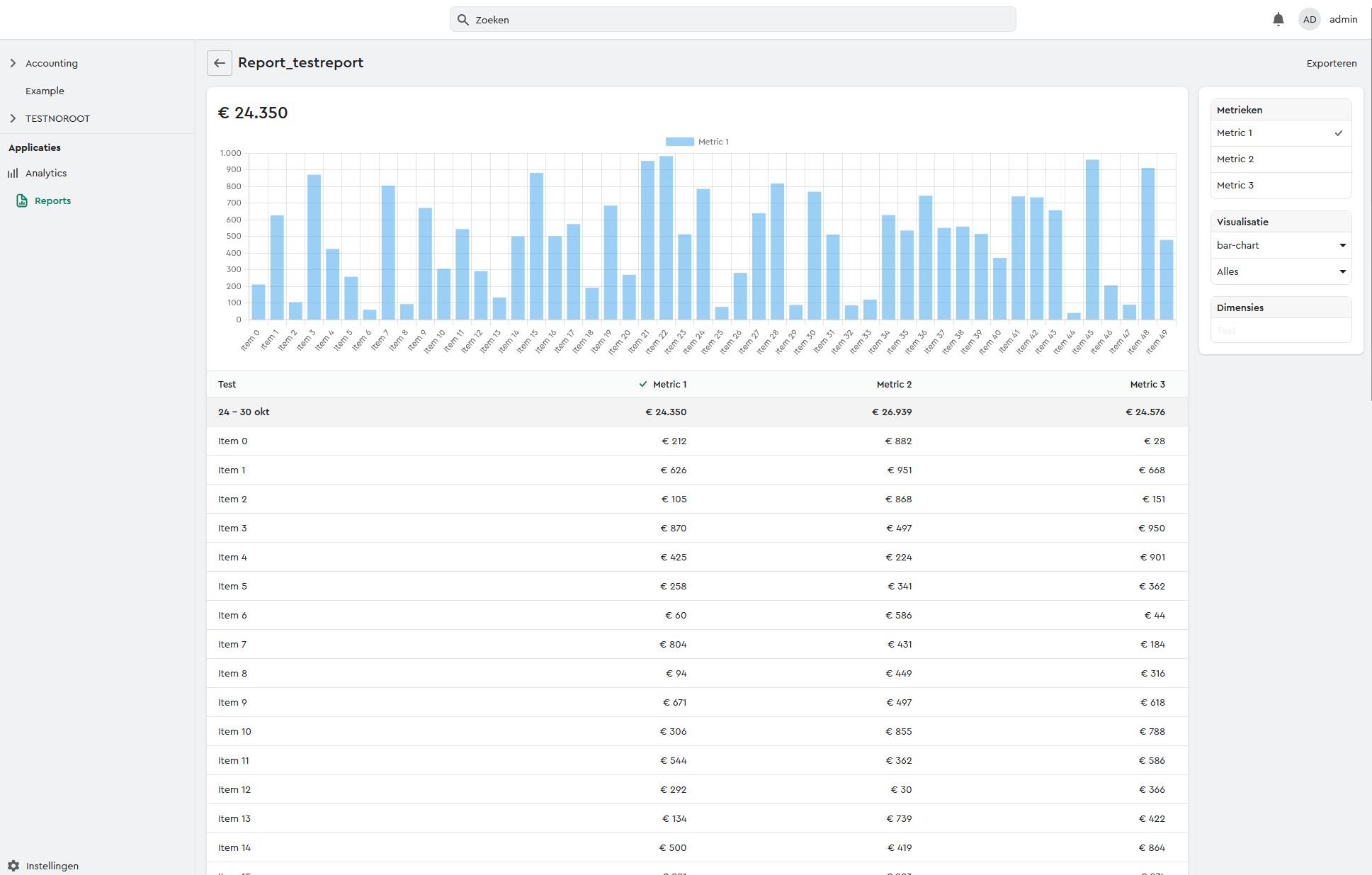Screen dimensions: 1372x875
Task: Select Metric 3 in Metrieken list
Action: click(1281, 185)
